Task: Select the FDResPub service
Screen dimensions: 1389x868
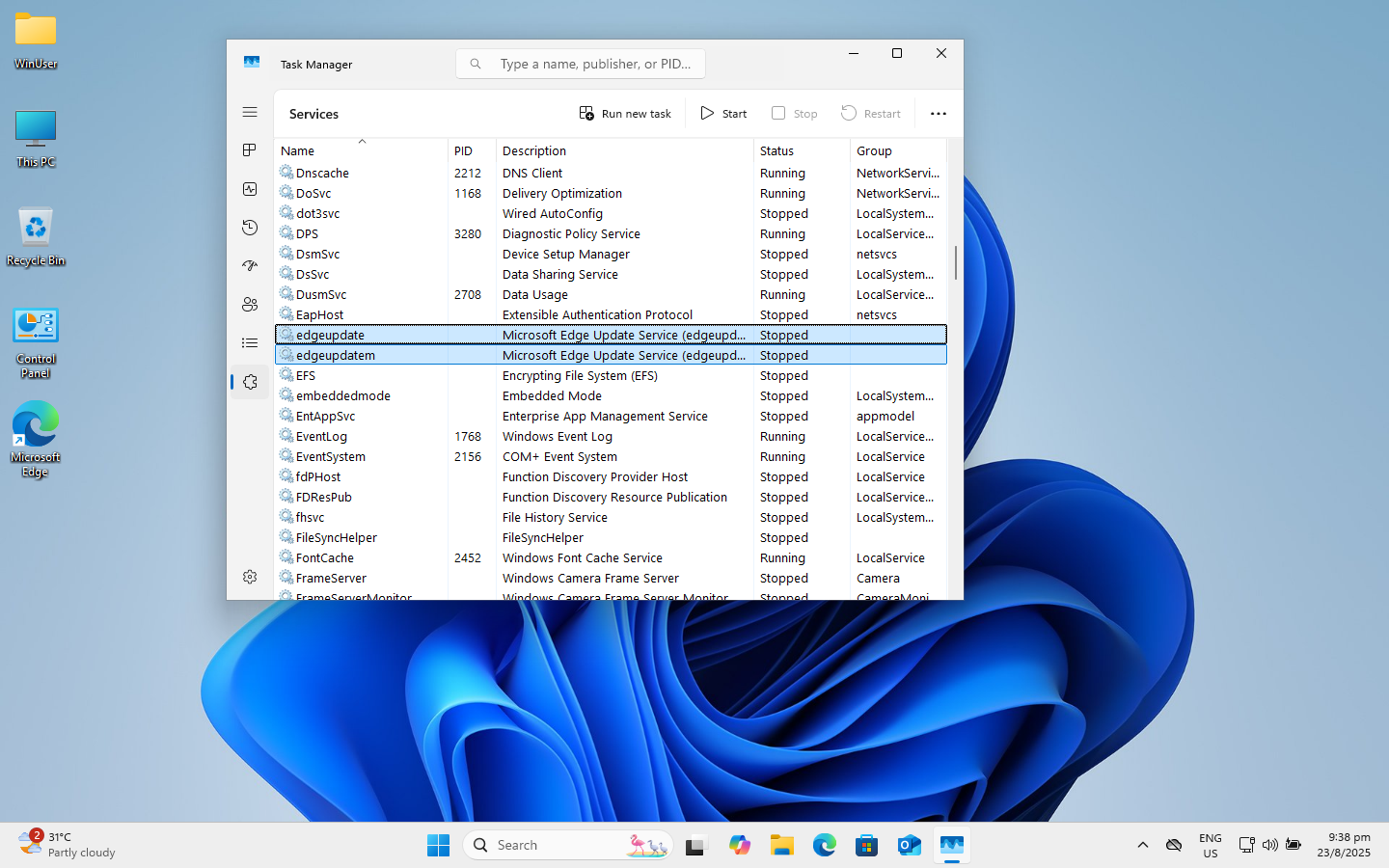Action: pyautogui.click(x=611, y=497)
